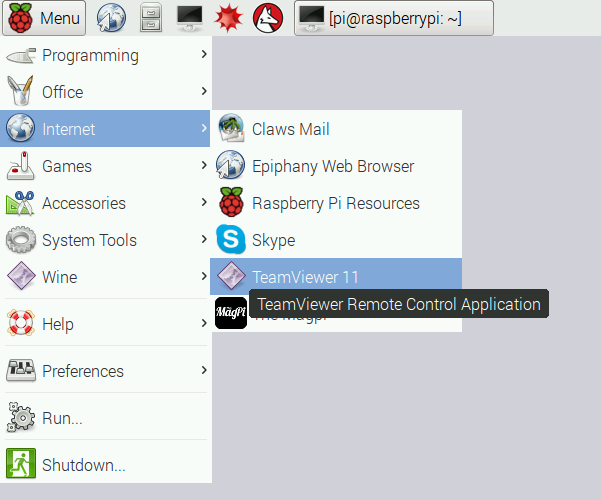
Task: Expand the System Tools submenu arrow
Action: (x=204, y=239)
